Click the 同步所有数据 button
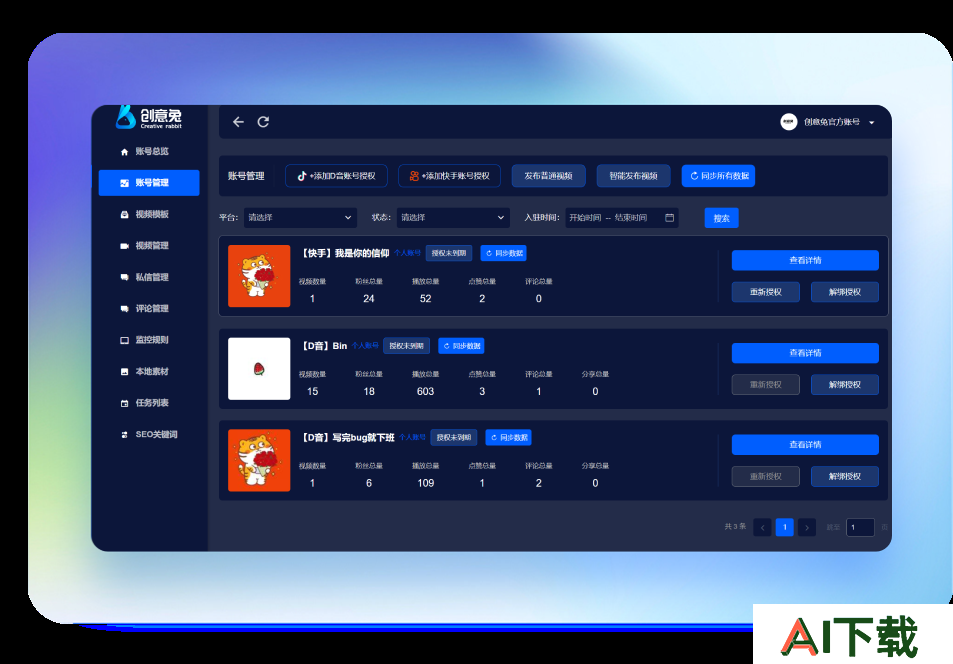 (x=718, y=176)
